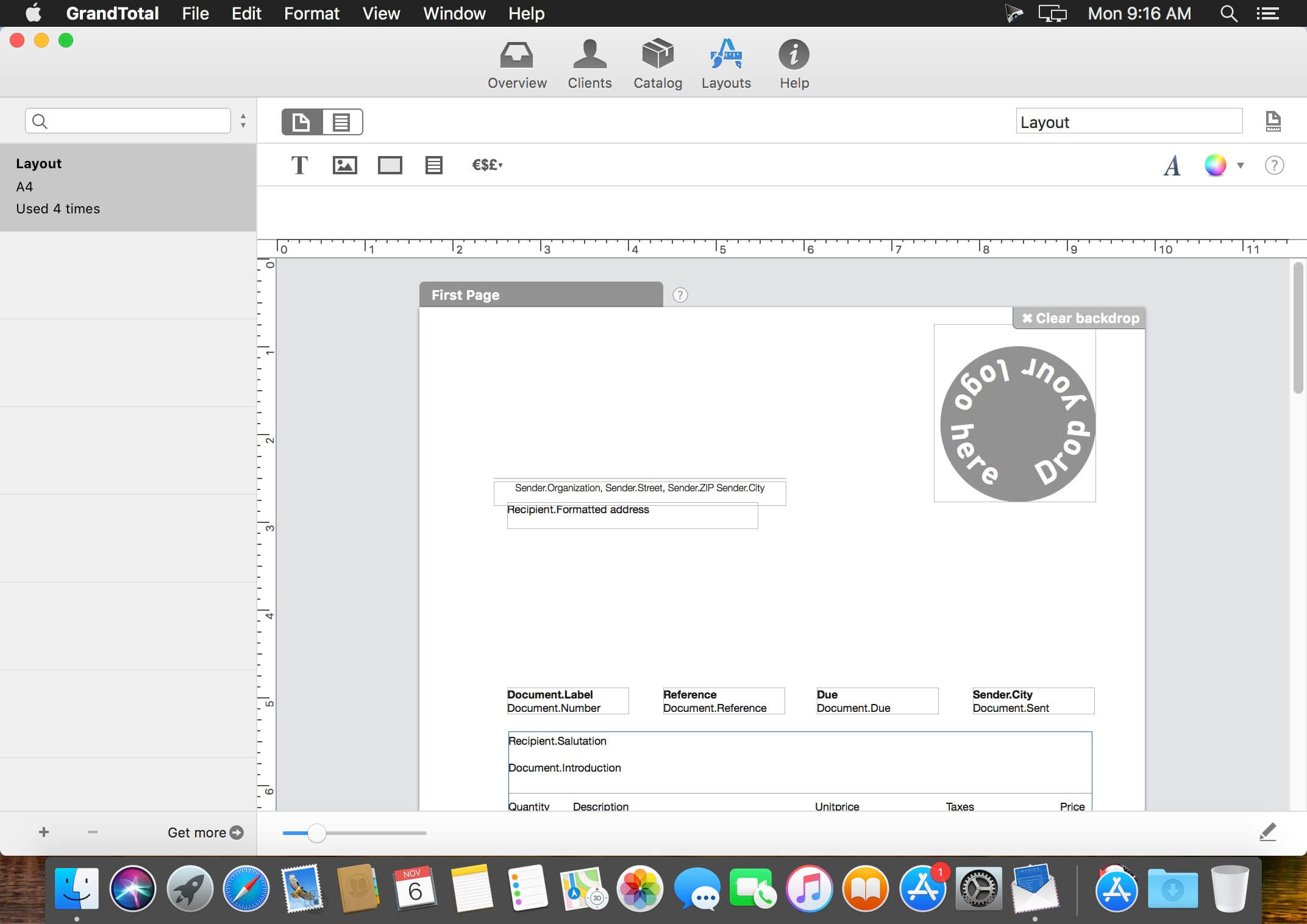Select the Image element tool
Viewport: 1307px width, 924px height.
(344, 165)
